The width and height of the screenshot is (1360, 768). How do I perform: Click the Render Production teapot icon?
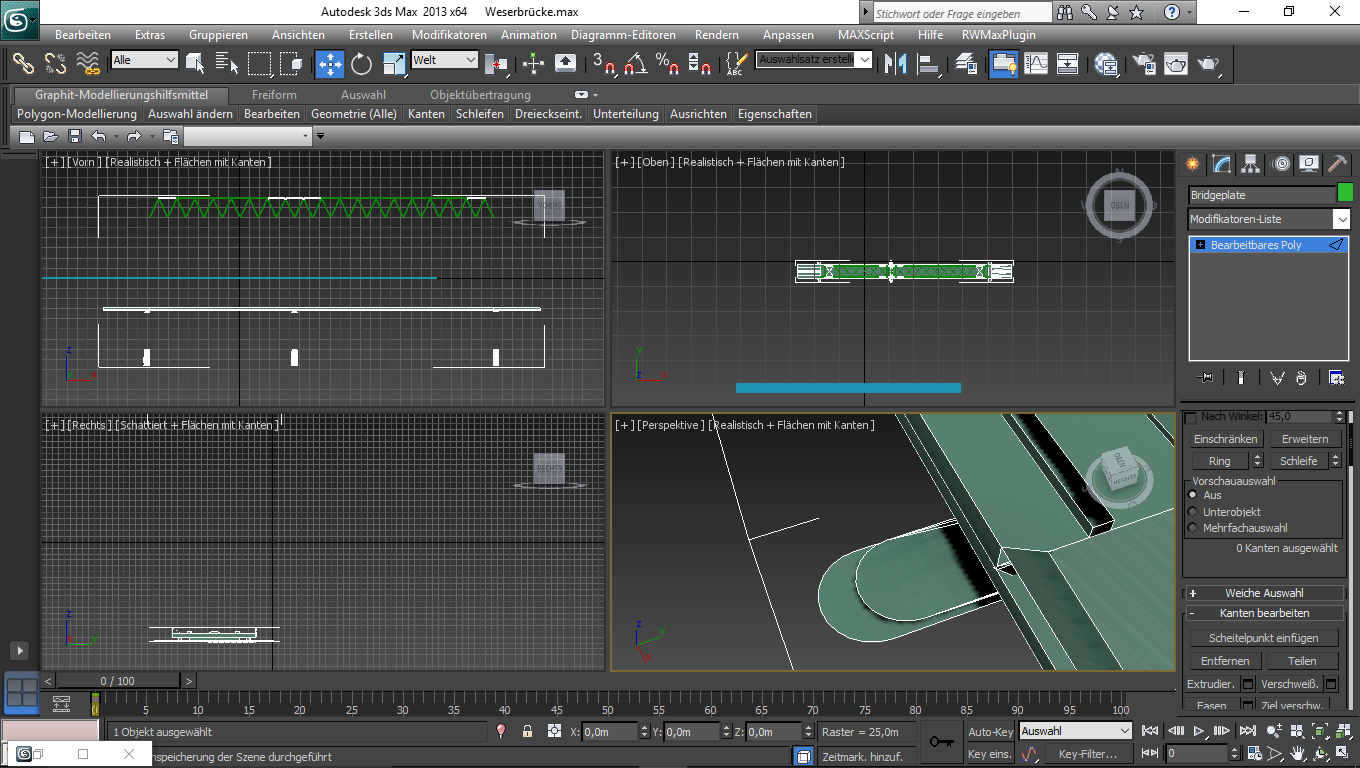pos(1209,64)
